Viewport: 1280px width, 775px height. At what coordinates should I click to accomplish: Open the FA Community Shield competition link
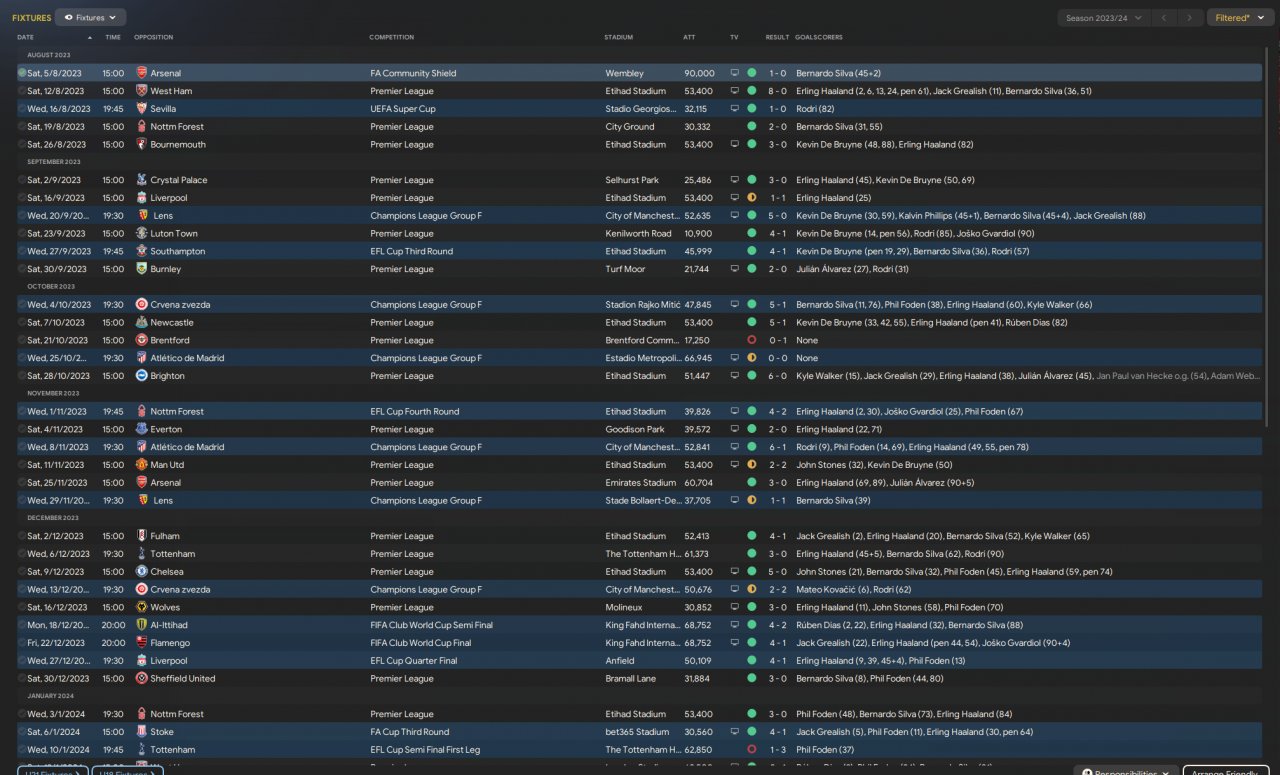click(x=413, y=73)
